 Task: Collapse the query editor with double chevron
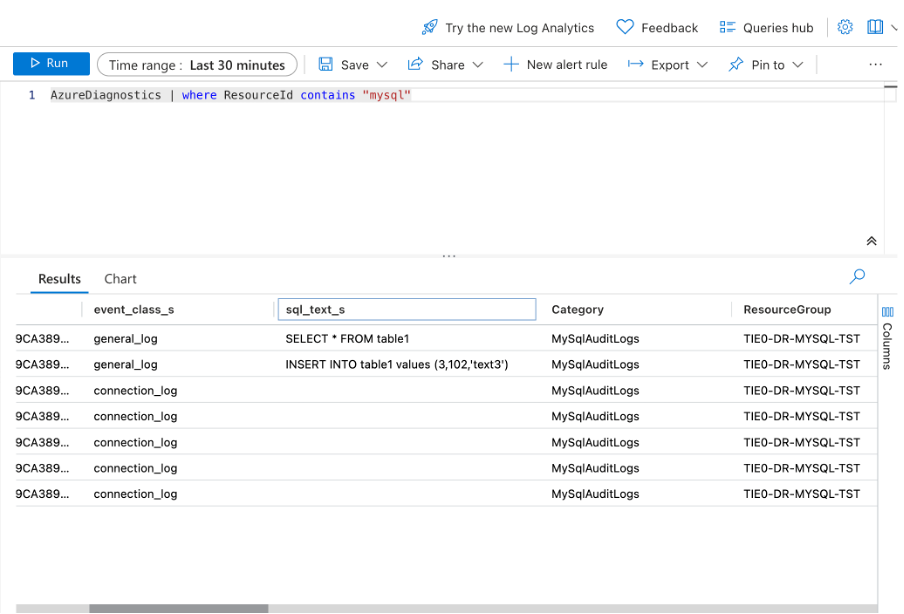[871, 241]
